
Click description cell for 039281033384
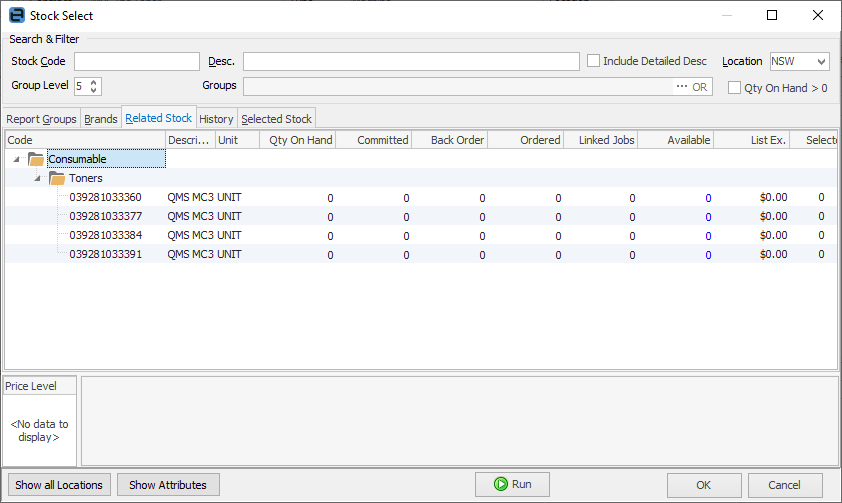191,235
